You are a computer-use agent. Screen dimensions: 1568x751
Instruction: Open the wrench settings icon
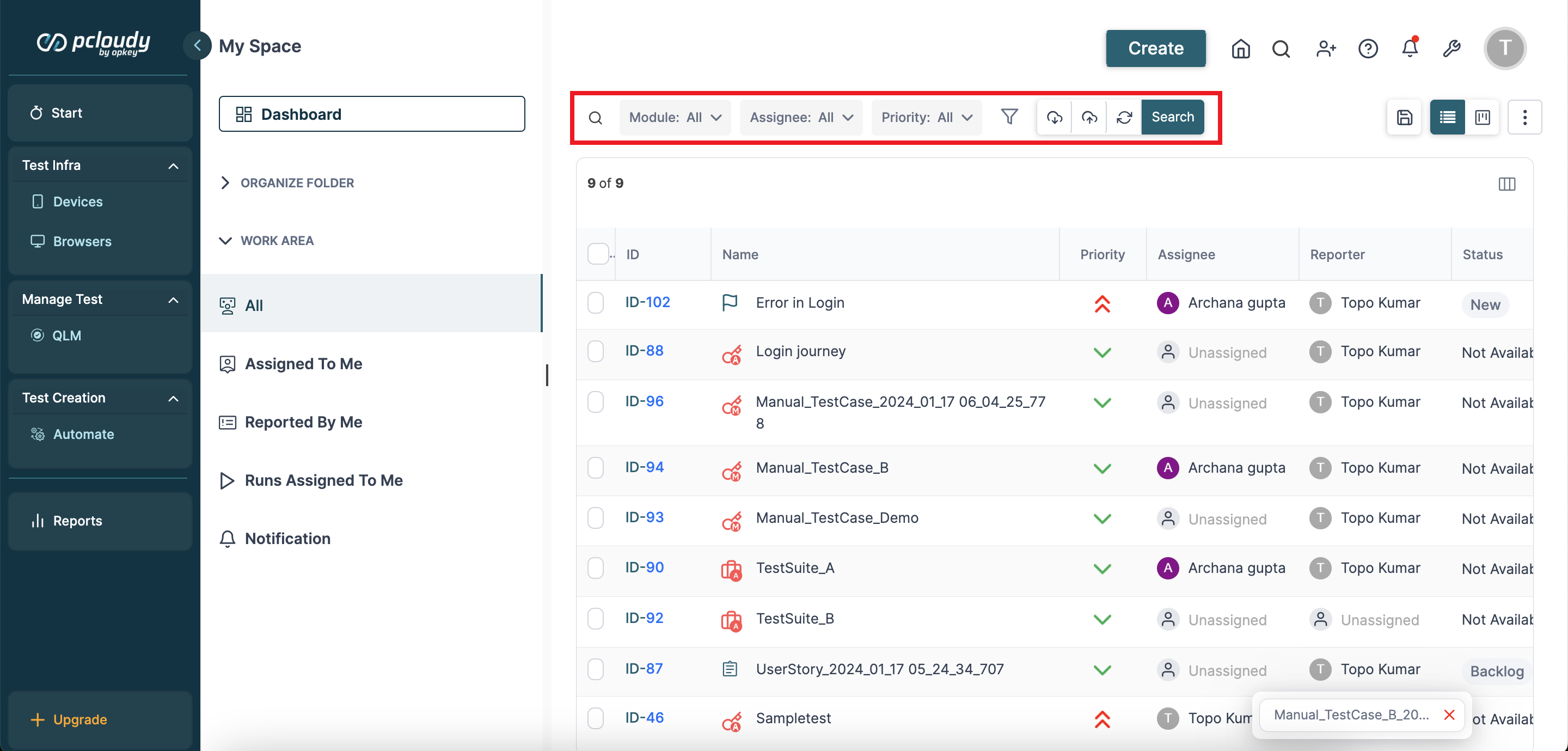click(1451, 48)
